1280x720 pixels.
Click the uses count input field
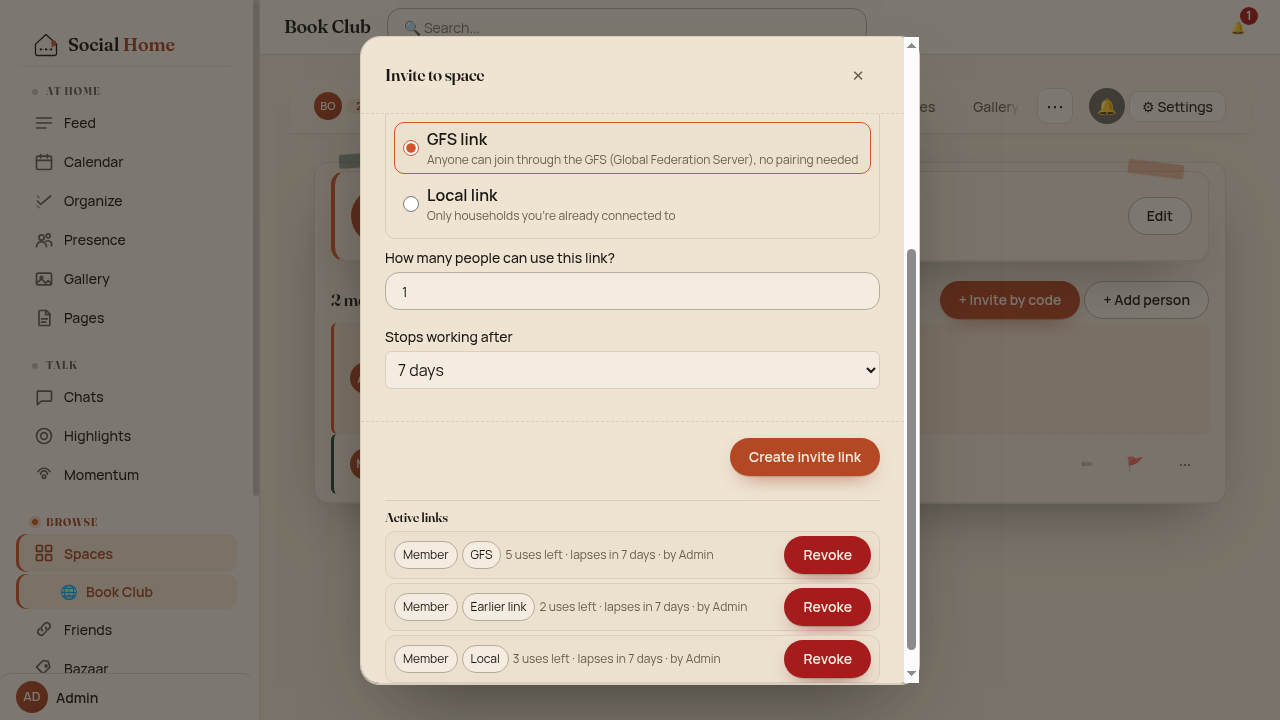[x=632, y=291]
